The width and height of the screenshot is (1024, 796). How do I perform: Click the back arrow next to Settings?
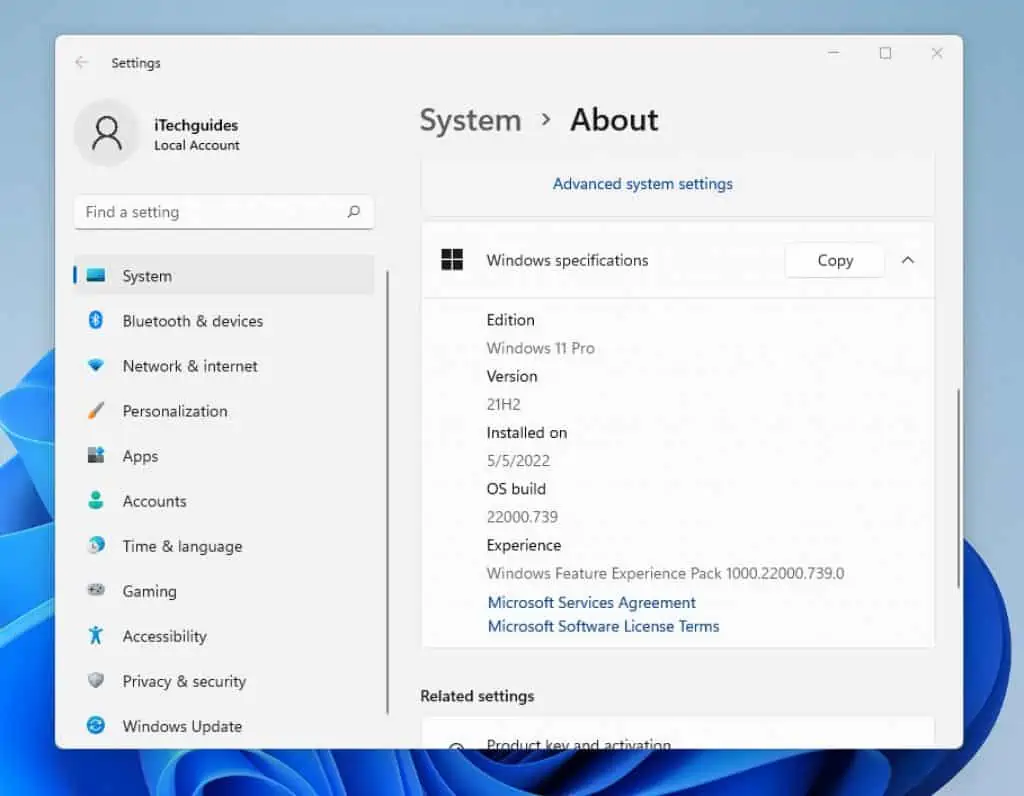pos(81,62)
